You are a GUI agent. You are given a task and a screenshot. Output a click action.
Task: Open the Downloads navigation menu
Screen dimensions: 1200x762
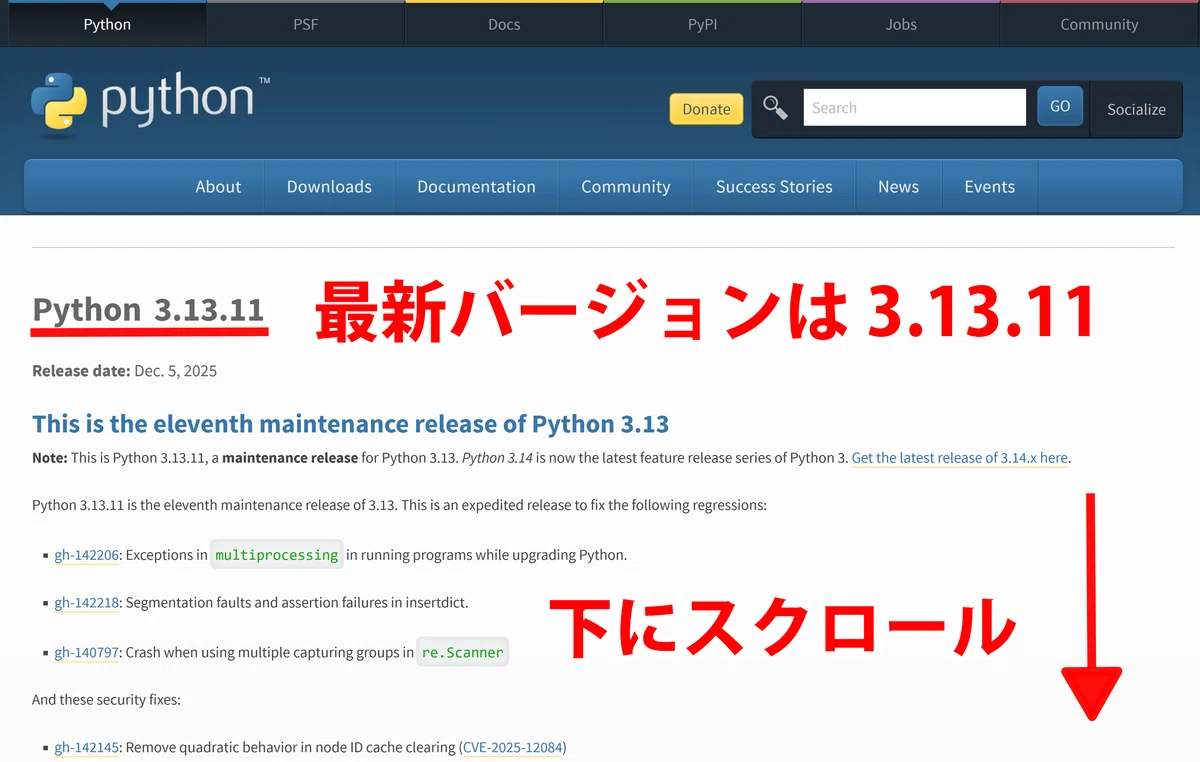click(329, 186)
